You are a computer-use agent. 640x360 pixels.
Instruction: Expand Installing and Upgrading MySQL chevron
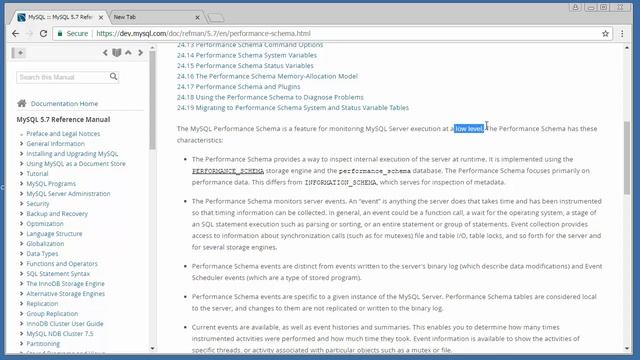coord(21,153)
